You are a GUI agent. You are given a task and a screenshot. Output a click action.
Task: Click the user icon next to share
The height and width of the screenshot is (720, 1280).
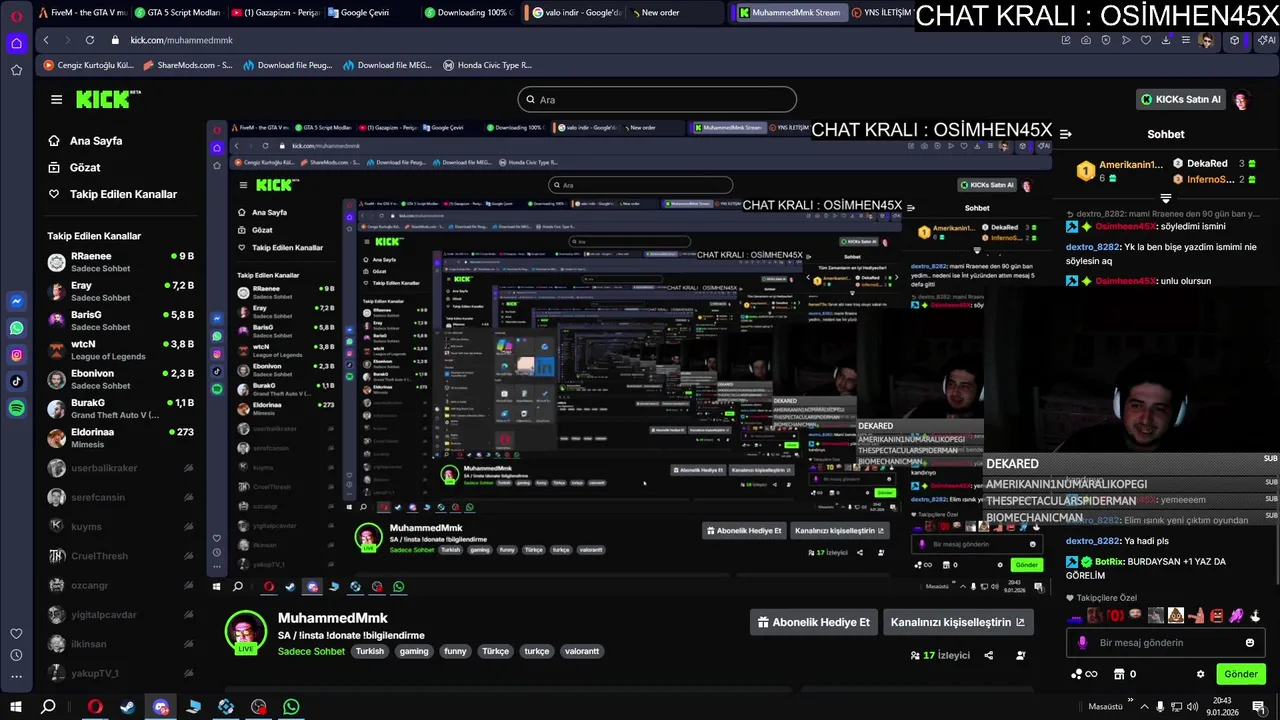[1021, 655]
